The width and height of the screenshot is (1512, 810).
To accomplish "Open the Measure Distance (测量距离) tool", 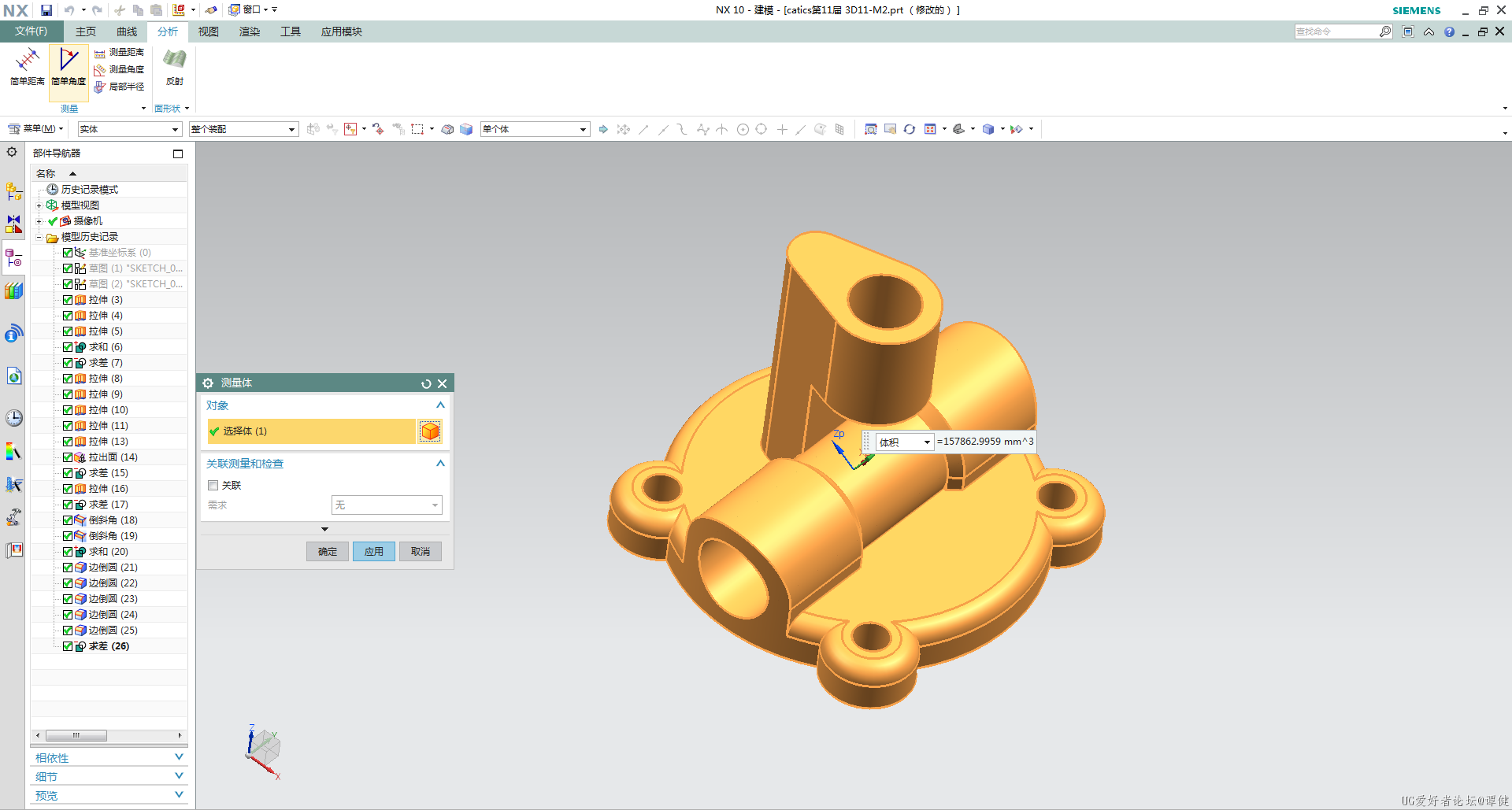I will (119, 52).
